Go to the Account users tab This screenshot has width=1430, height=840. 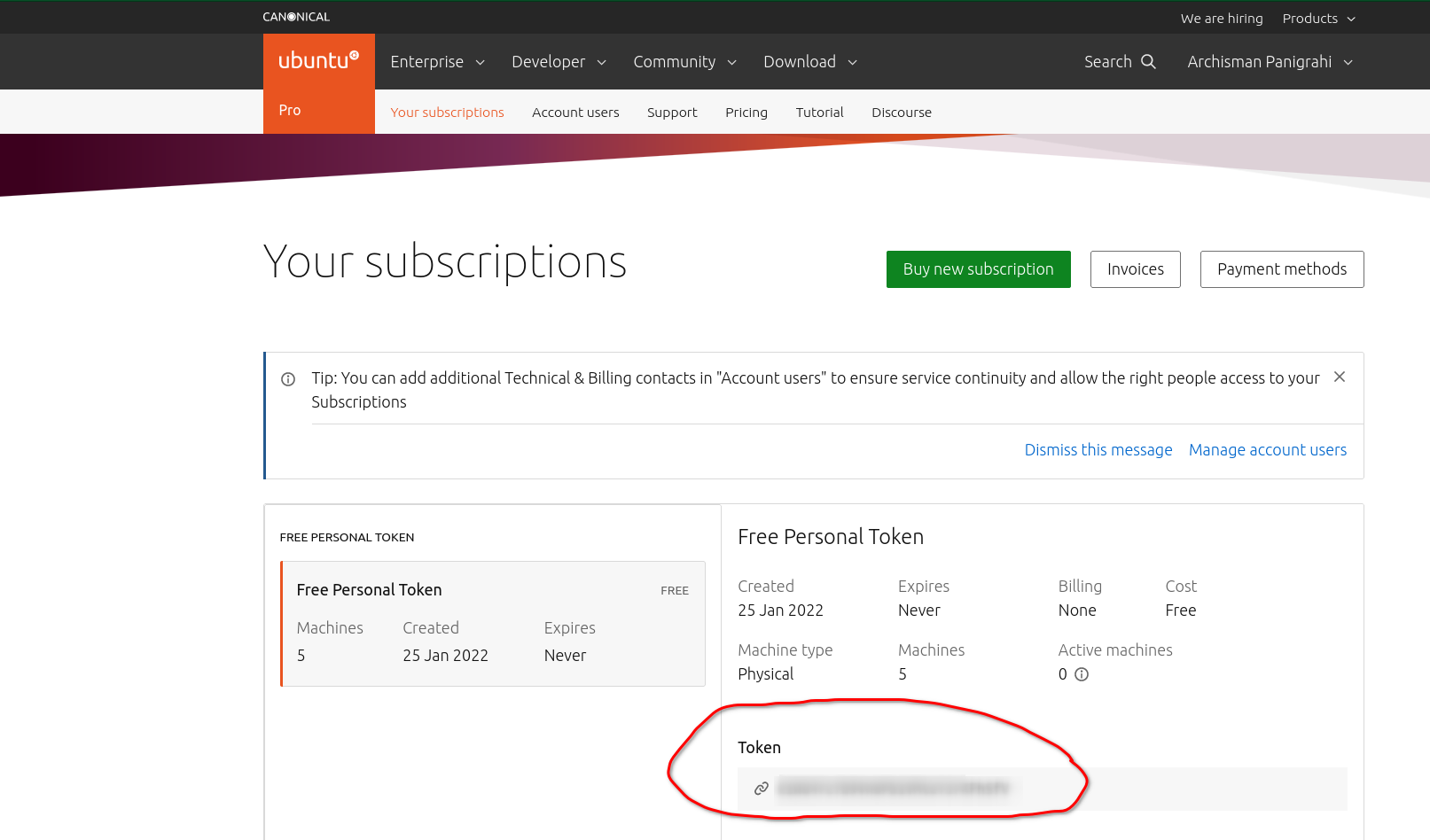(x=575, y=113)
